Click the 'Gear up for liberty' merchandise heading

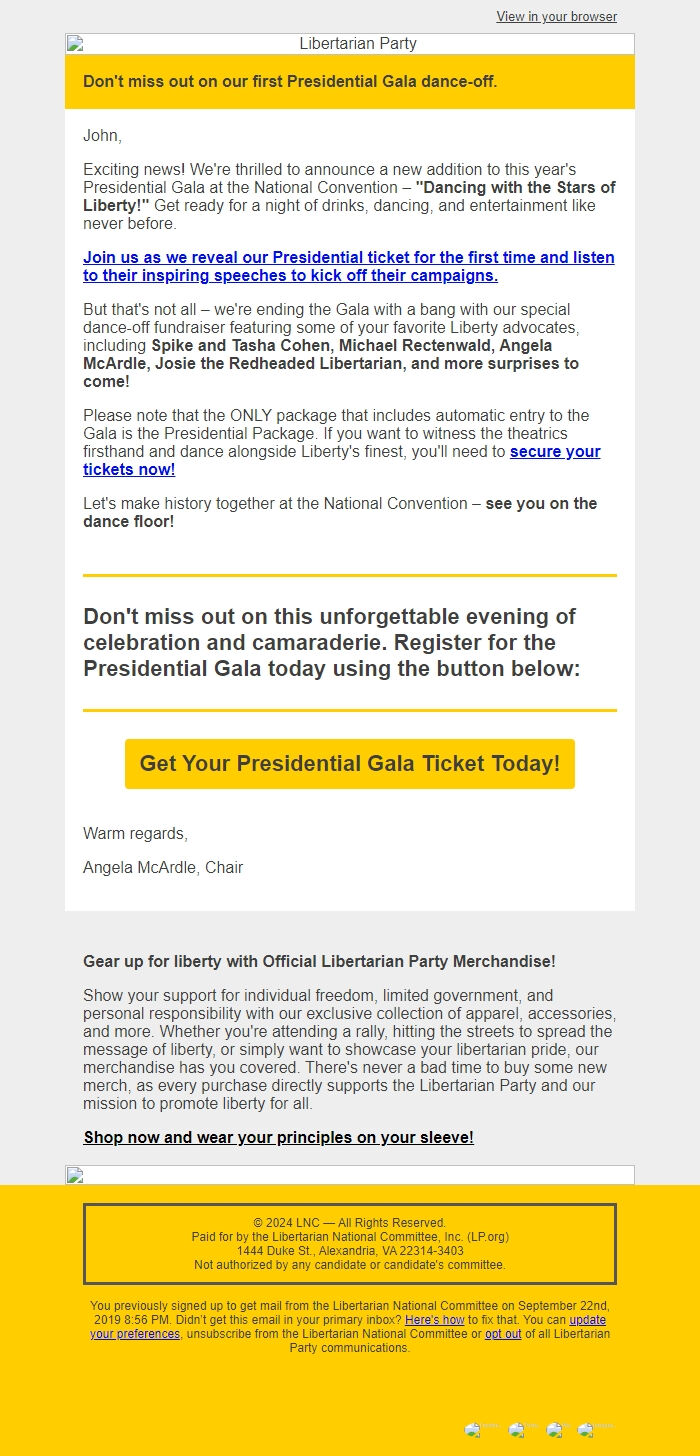[x=319, y=961]
